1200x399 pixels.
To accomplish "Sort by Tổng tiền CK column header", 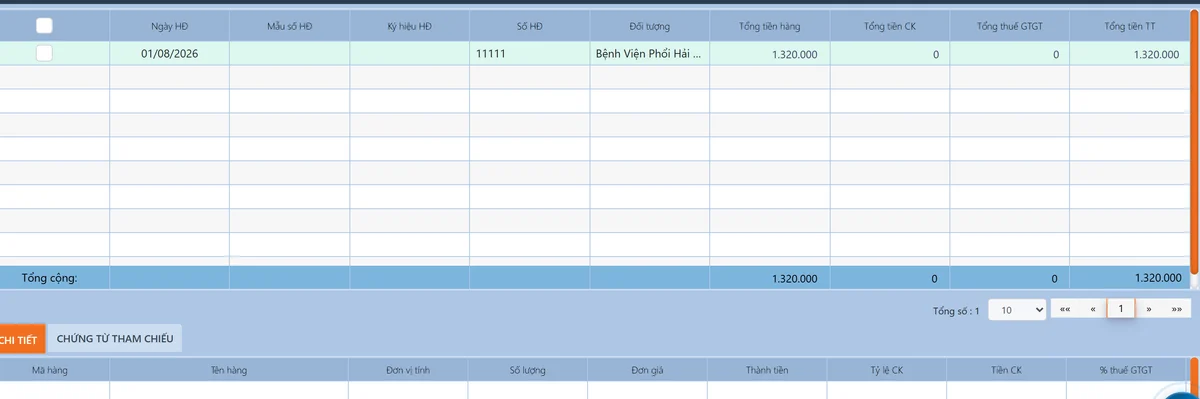I will 890,26.
